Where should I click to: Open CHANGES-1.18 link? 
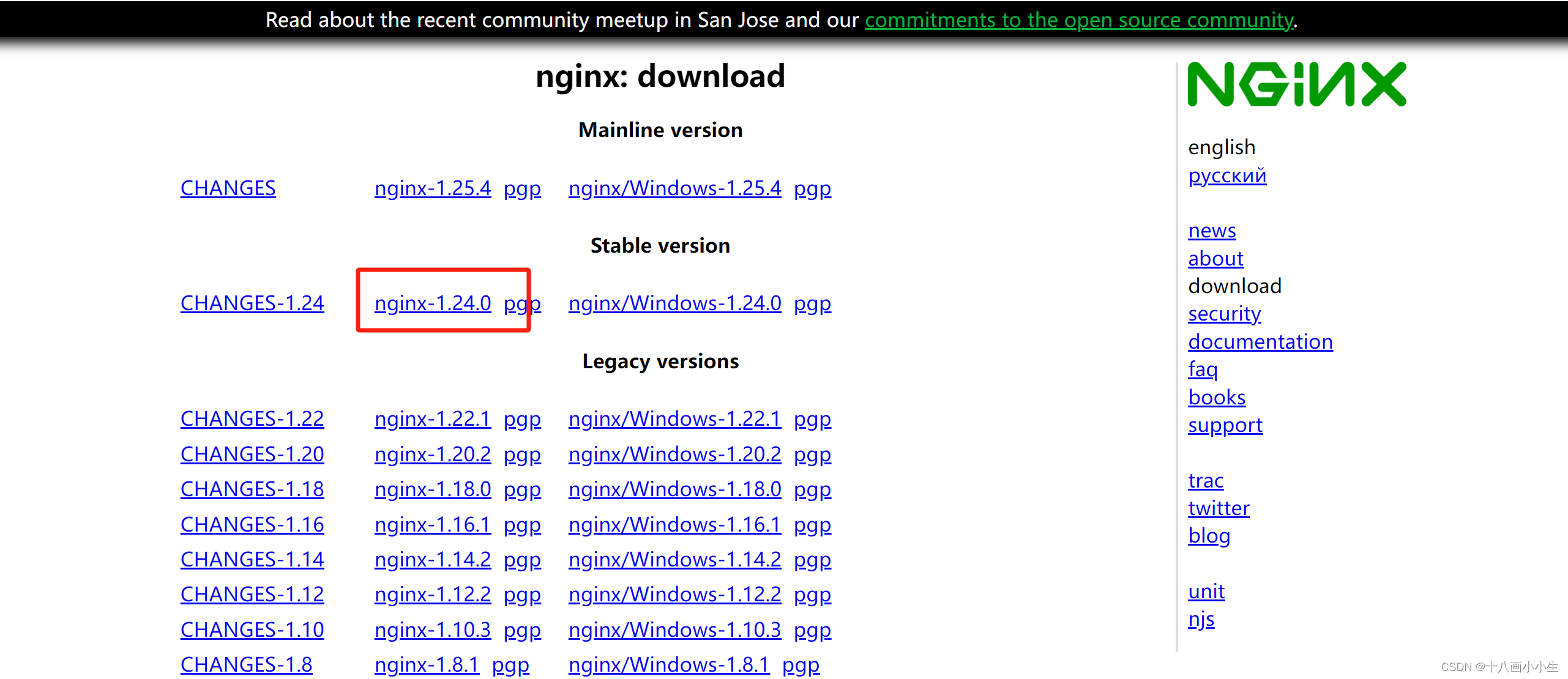click(x=252, y=489)
